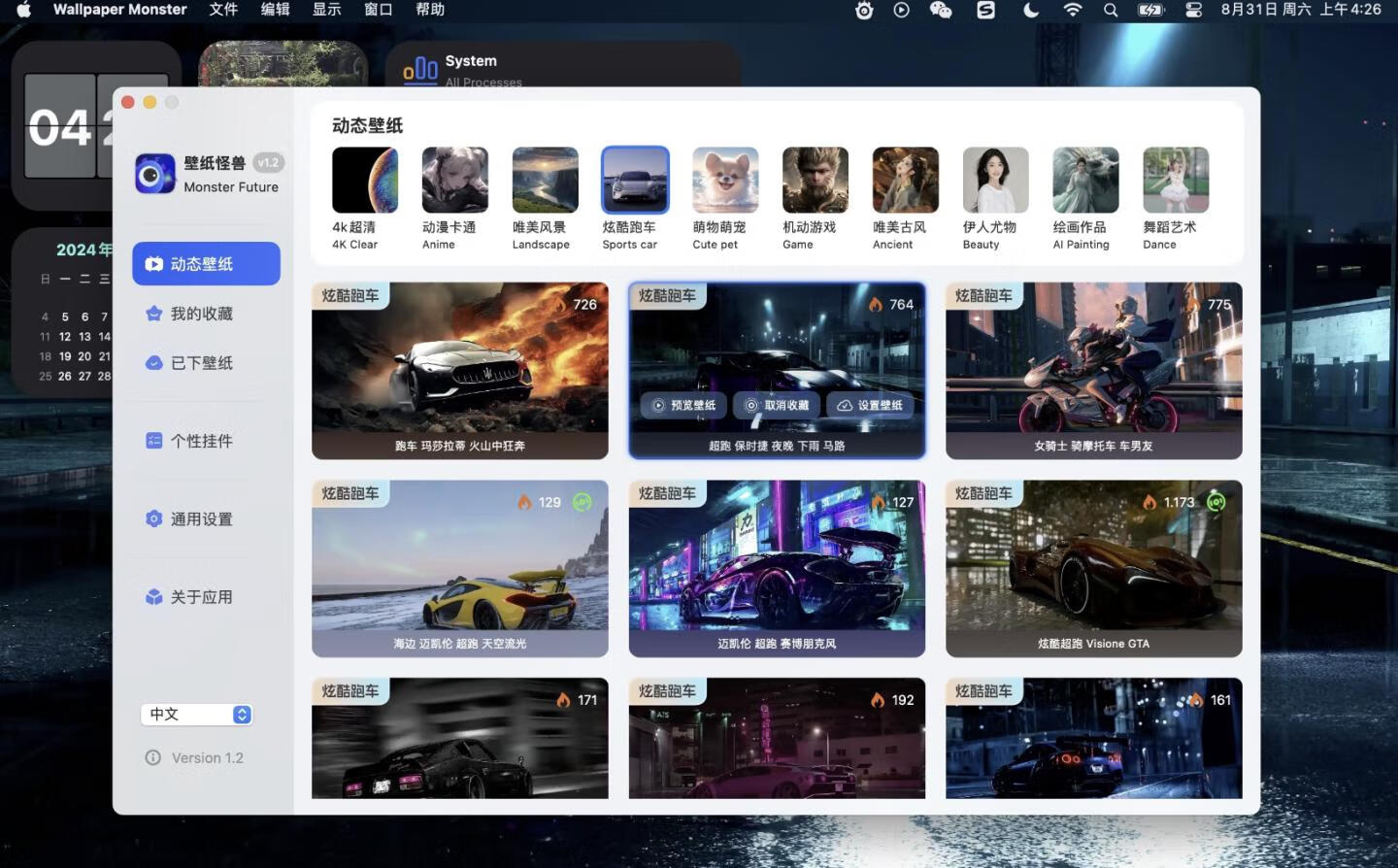Click the widget icon beside 个性挂件
The image size is (1398, 868).
153,441
